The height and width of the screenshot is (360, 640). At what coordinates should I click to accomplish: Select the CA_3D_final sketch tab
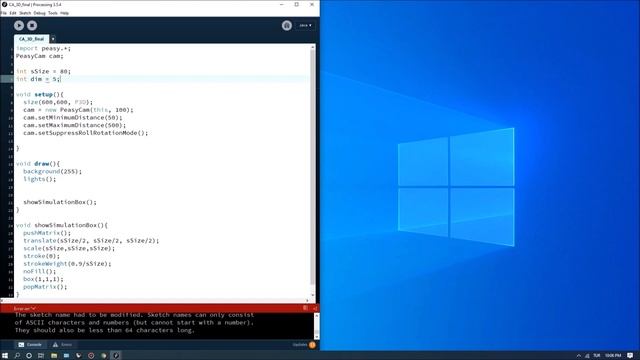31,39
